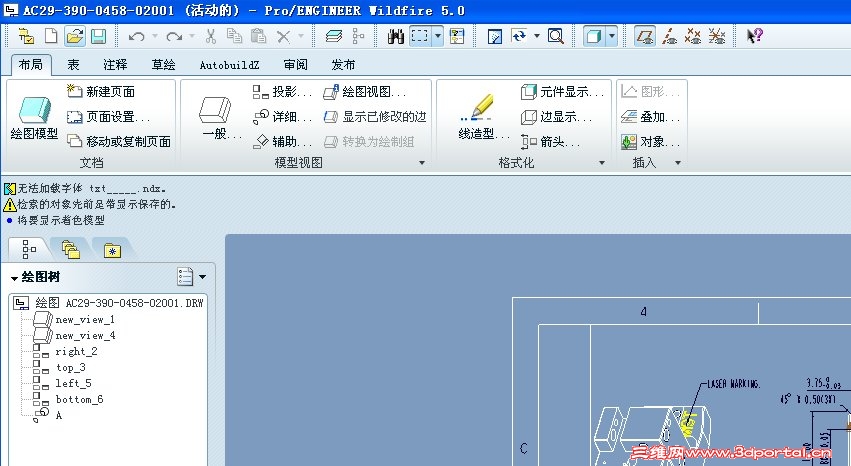Expand the 插入 group dropdown arrow
This screenshot has width=851, height=466.
[677, 163]
